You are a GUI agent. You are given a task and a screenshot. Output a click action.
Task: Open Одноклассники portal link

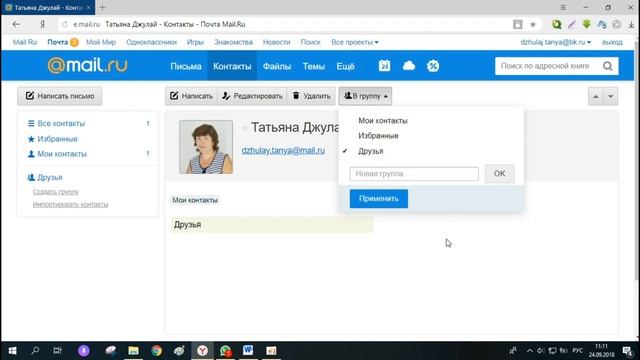point(151,42)
